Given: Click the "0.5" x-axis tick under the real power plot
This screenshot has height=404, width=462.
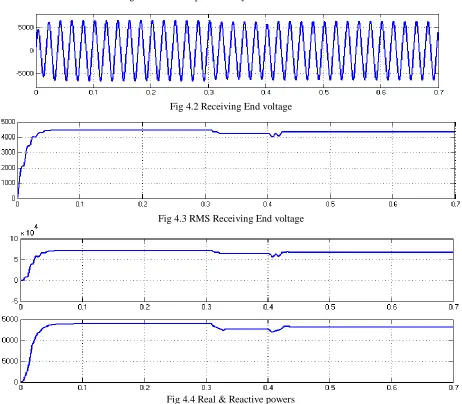Looking at the screenshot, I should [330, 307].
